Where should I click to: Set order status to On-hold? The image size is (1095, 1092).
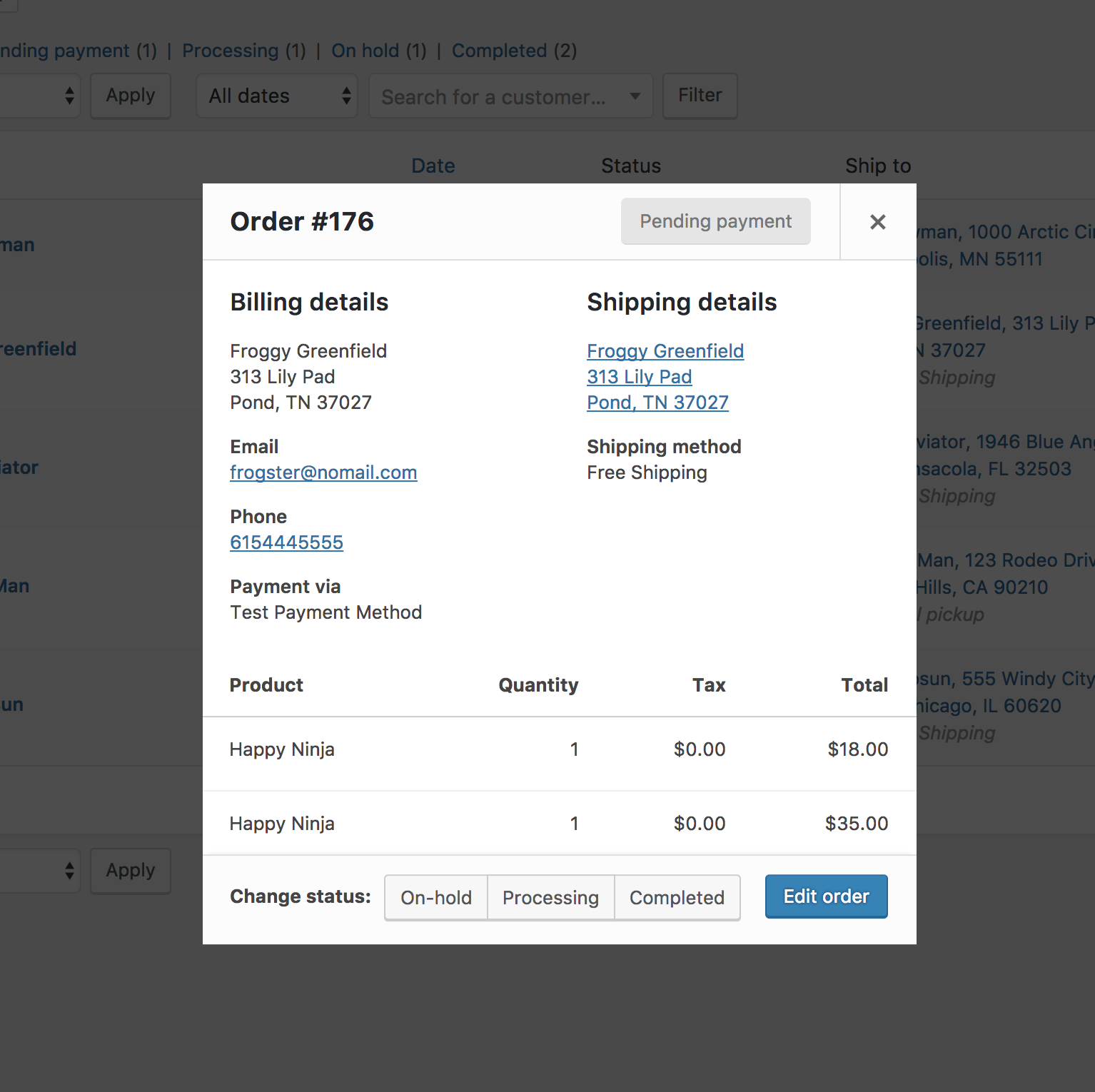pyautogui.click(x=435, y=897)
